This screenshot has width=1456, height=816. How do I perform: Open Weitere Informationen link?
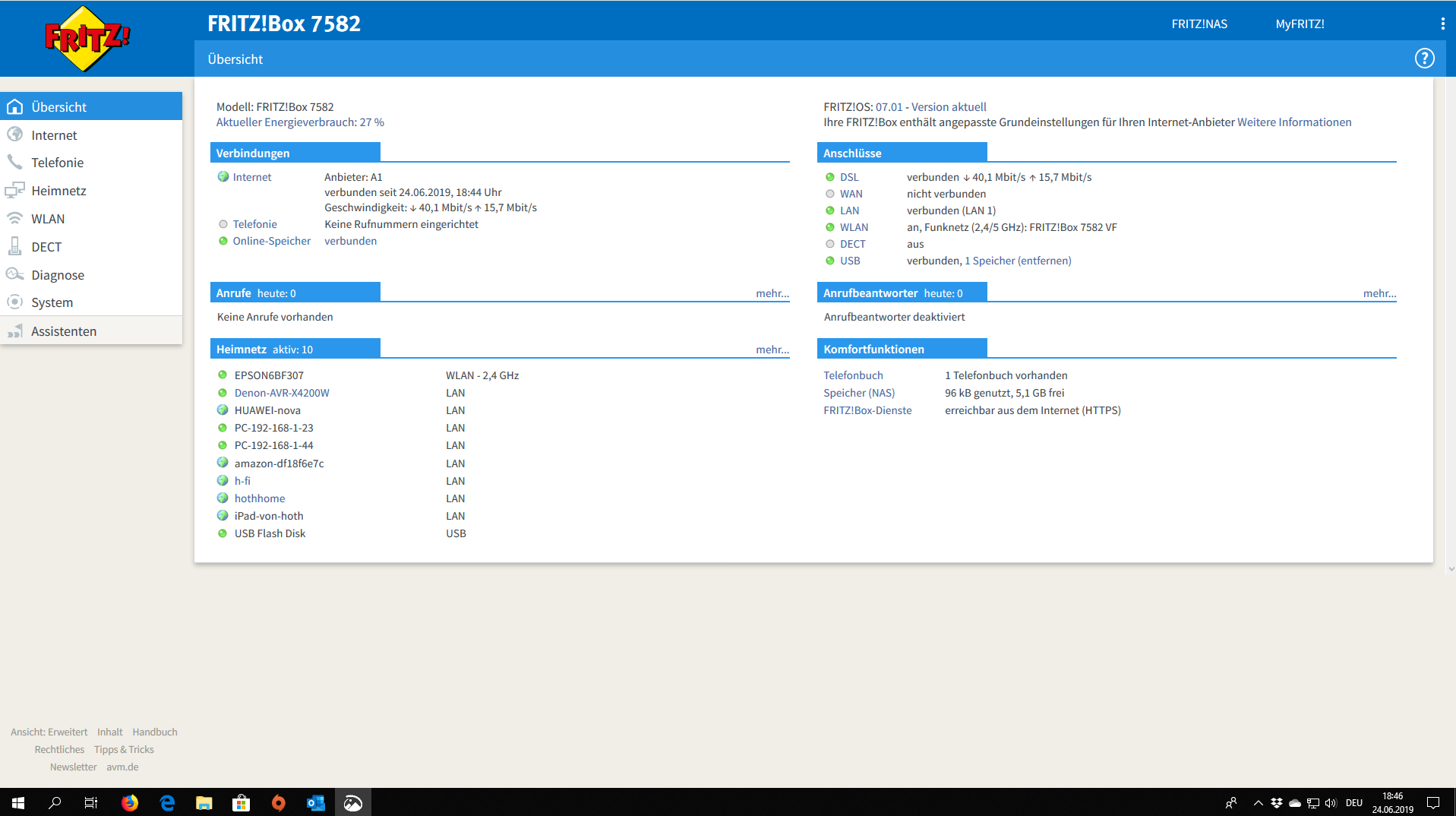point(1294,122)
